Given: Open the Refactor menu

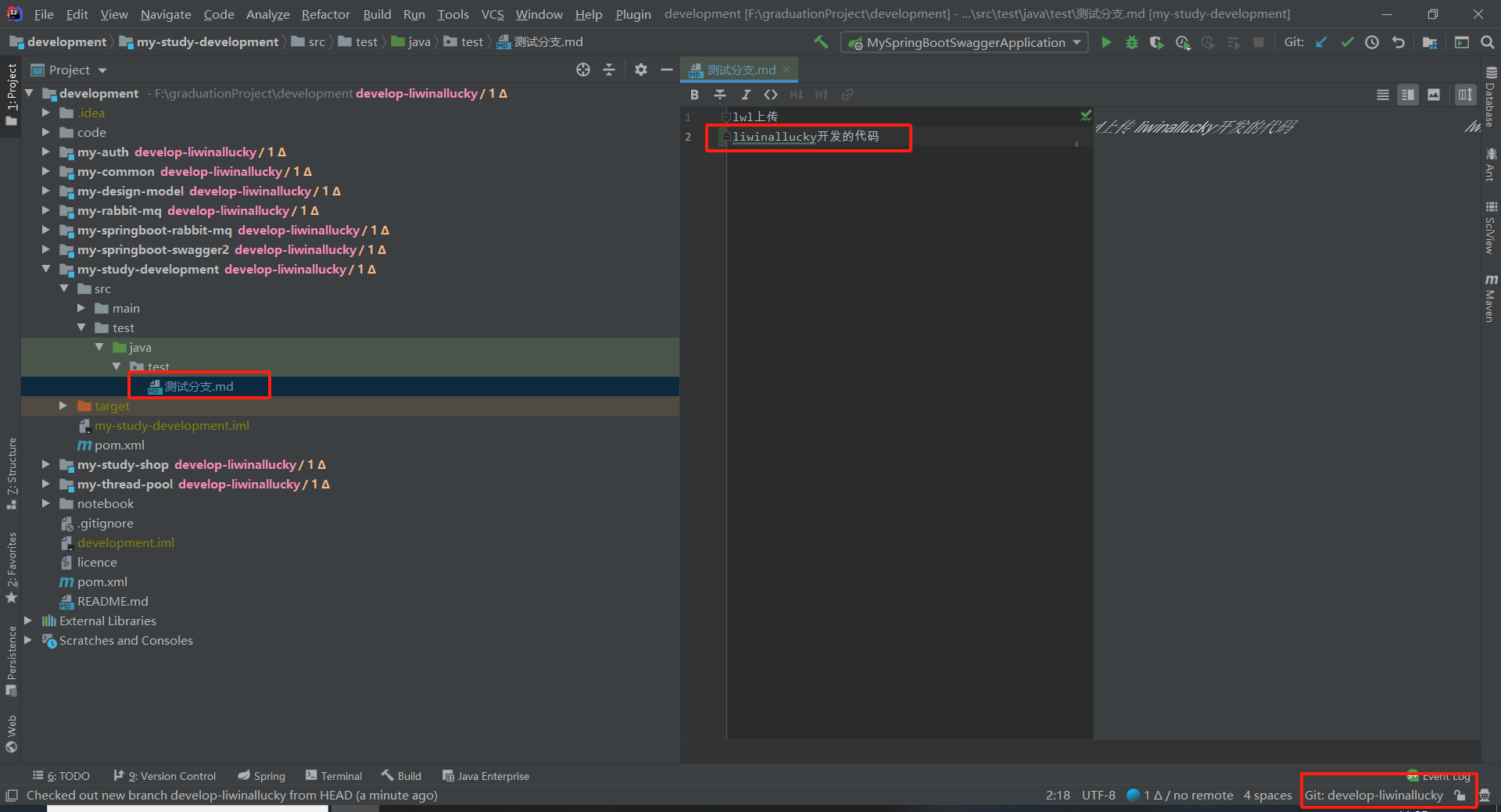Looking at the screenshot, I should point(326,14).
